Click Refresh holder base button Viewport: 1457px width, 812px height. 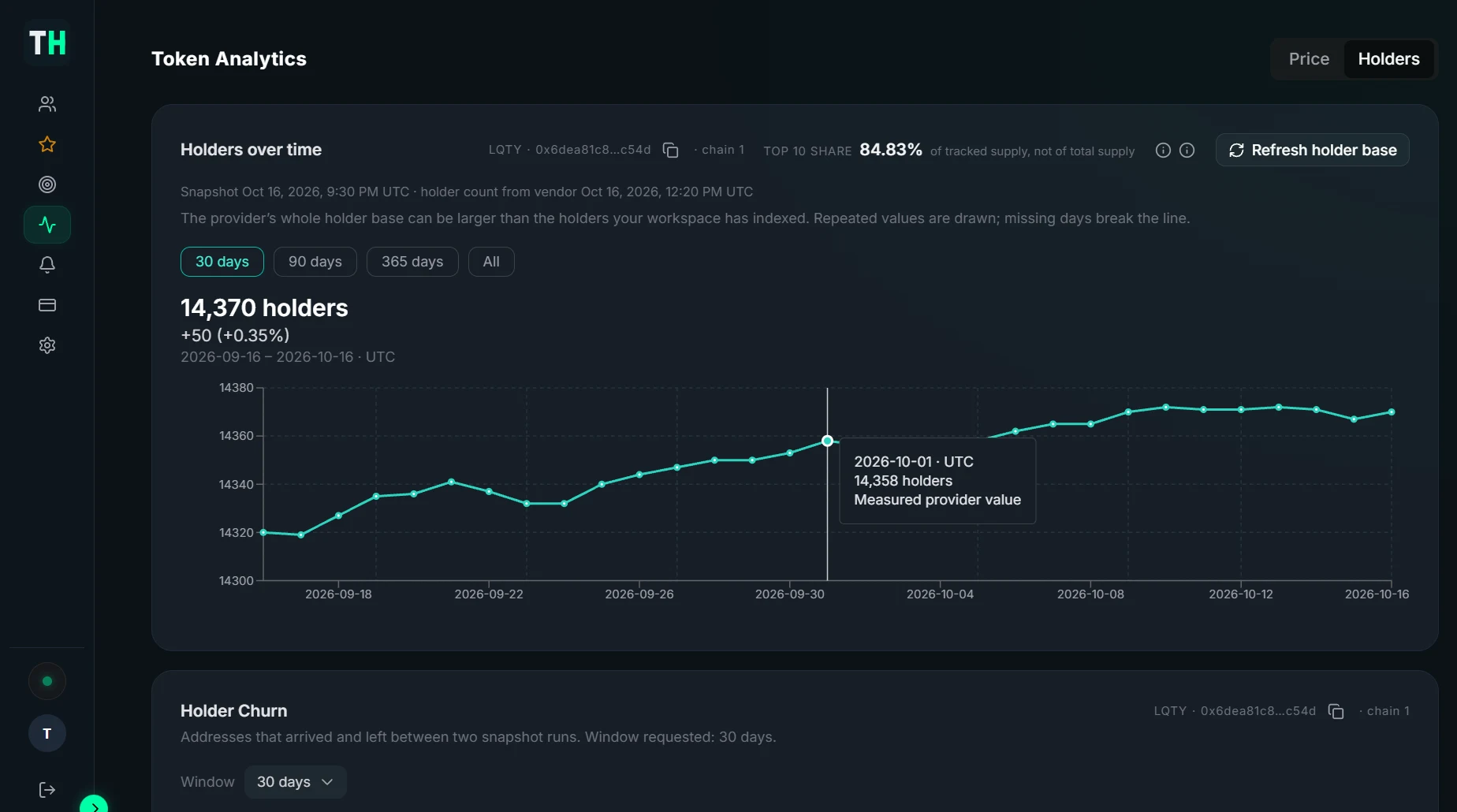click(x=1313, y=150)
